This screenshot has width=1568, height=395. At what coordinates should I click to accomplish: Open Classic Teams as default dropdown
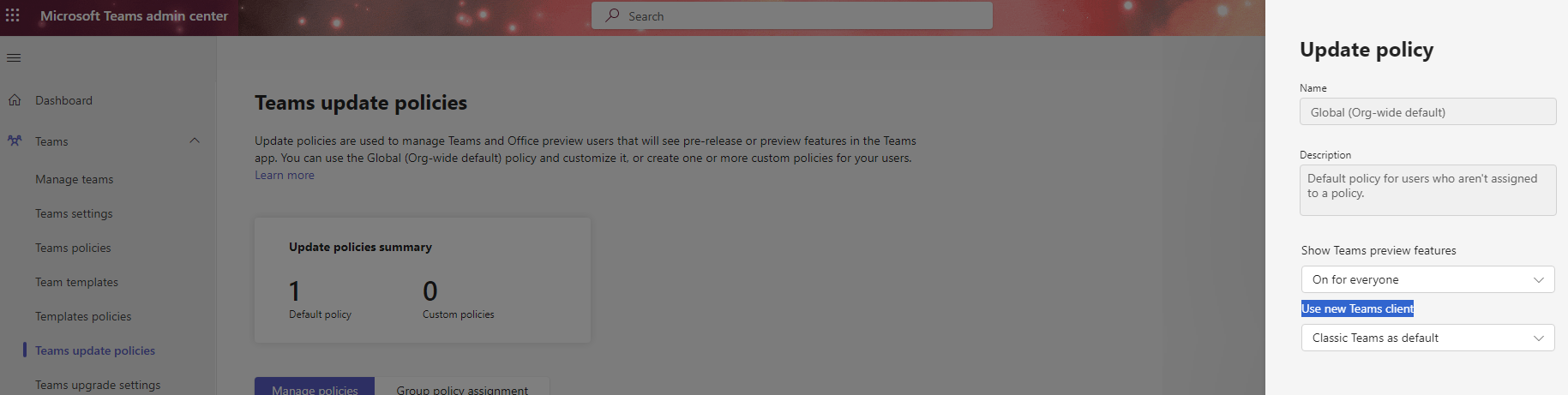(x=1427, y=338)
